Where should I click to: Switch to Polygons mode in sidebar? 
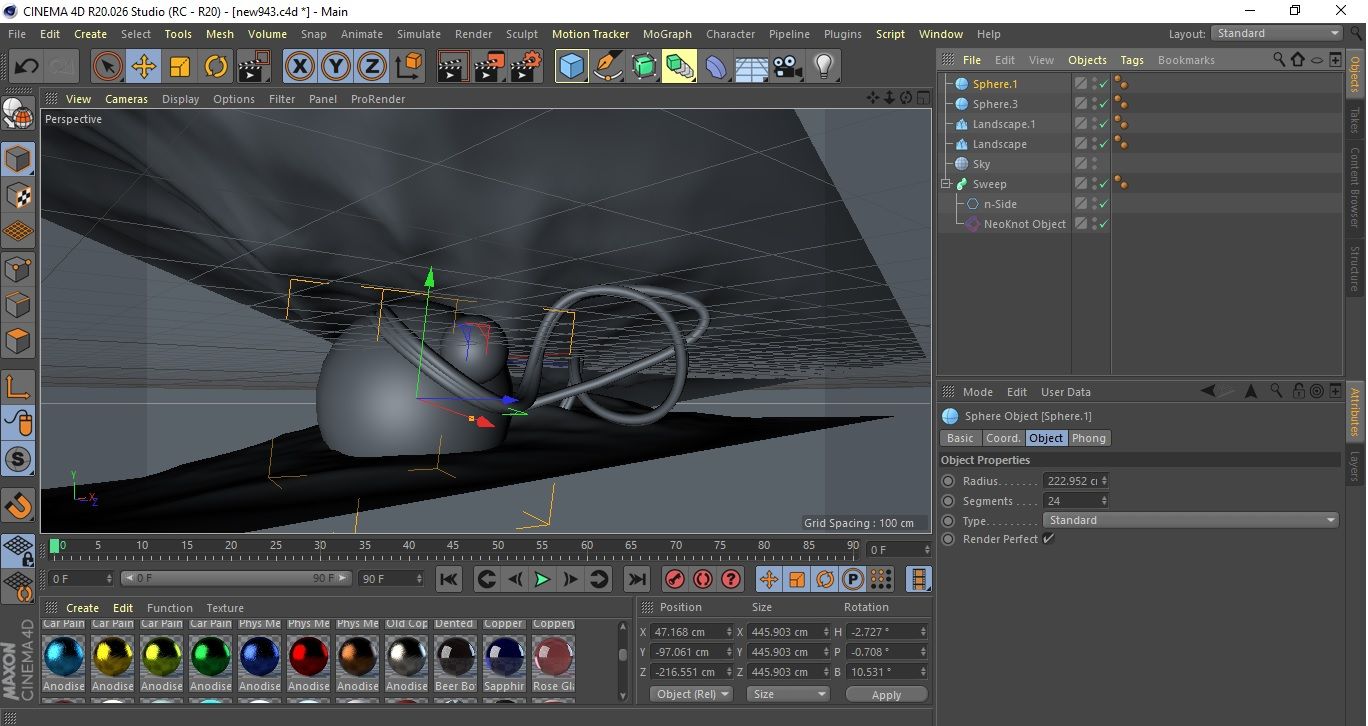(x=18, y=340)
